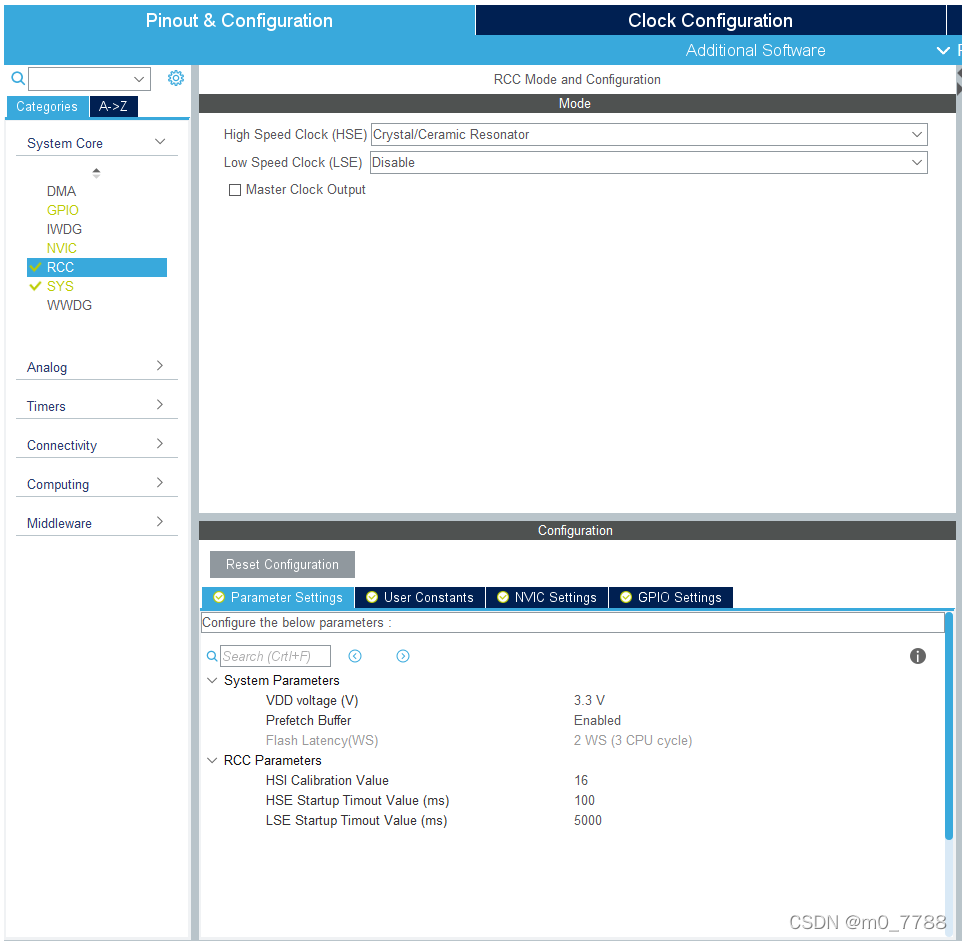Select GPIO in System Core list

[x=63, y=210]
